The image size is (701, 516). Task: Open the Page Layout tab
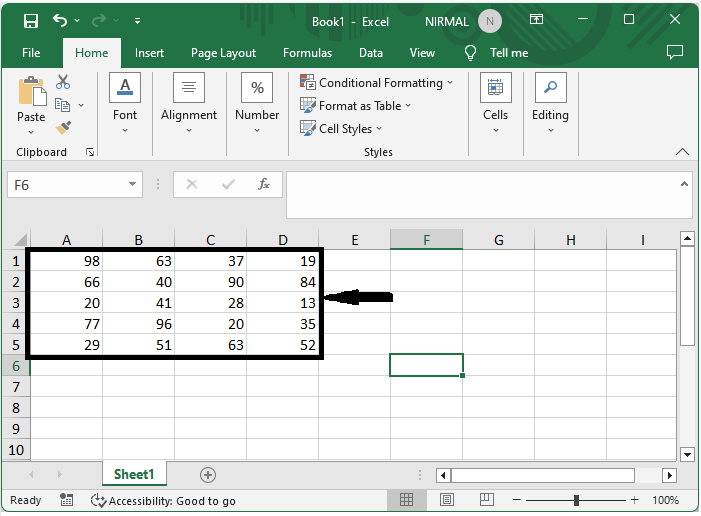tap(223, 53)
